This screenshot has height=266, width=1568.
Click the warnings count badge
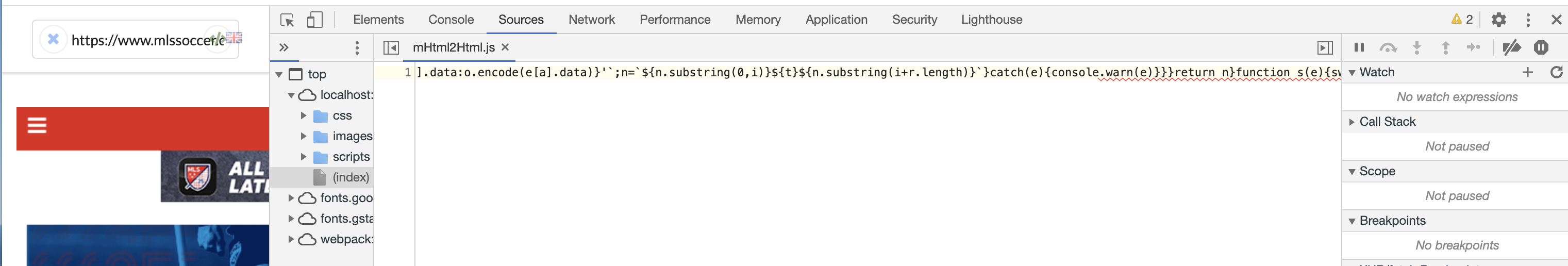(x=1462, y=20)
